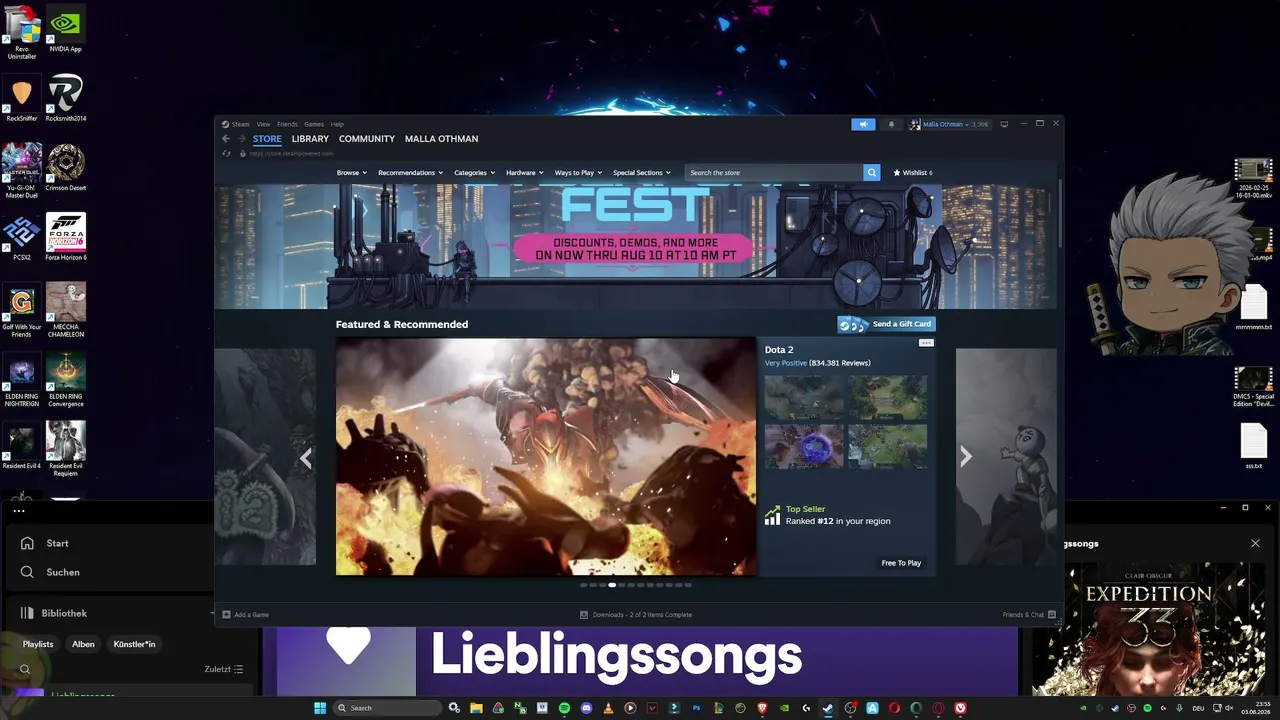1280x720 pixels.
Task: Launch Crimson Desert desktop shortcut
Action: point(65,167)
